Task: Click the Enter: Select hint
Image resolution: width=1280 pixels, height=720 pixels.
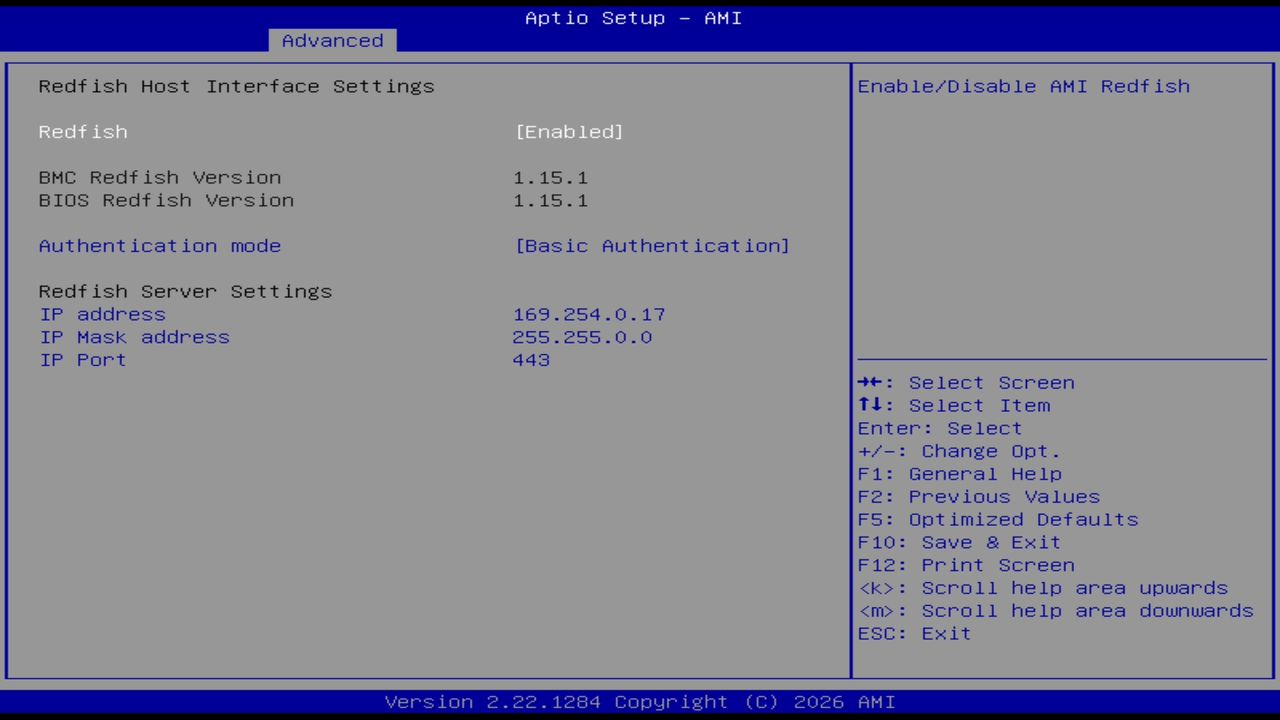Action: tap(940, 428)
